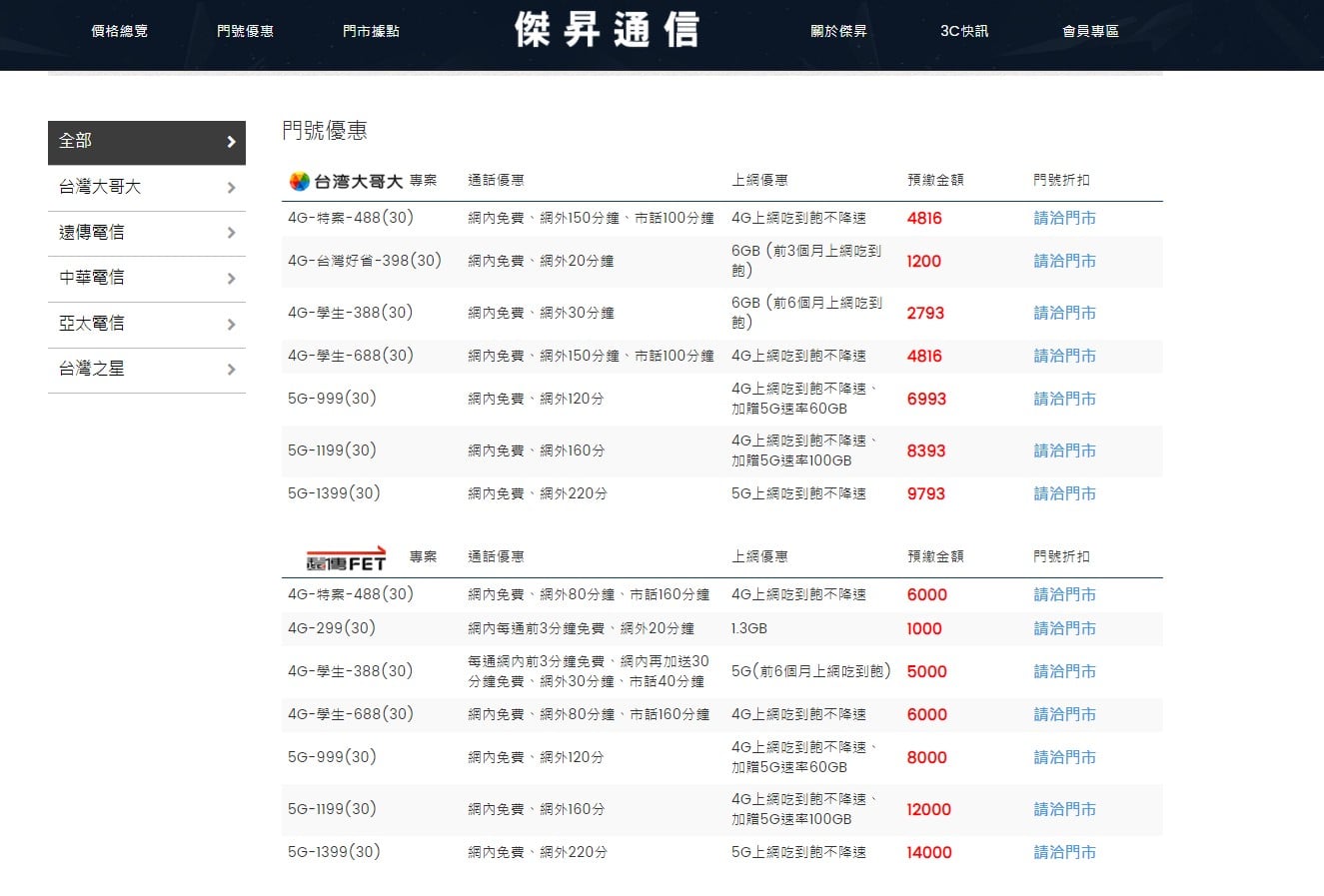Click the prepay amount 9793
The height and width of the screenshot is (896, 1324).
click(x=926, y=493)
